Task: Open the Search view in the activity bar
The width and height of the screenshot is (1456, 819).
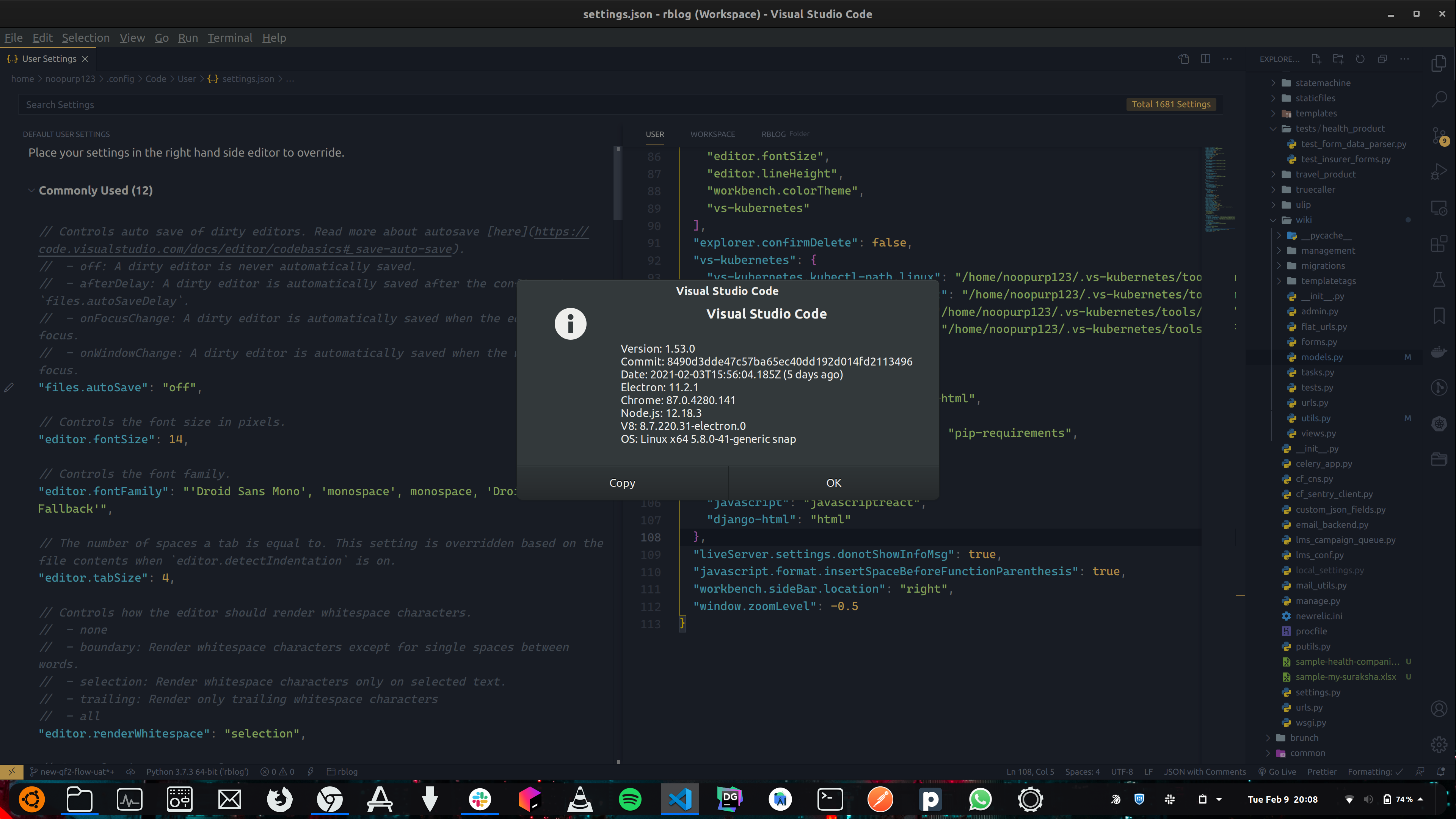Action: pos(1439,99)
